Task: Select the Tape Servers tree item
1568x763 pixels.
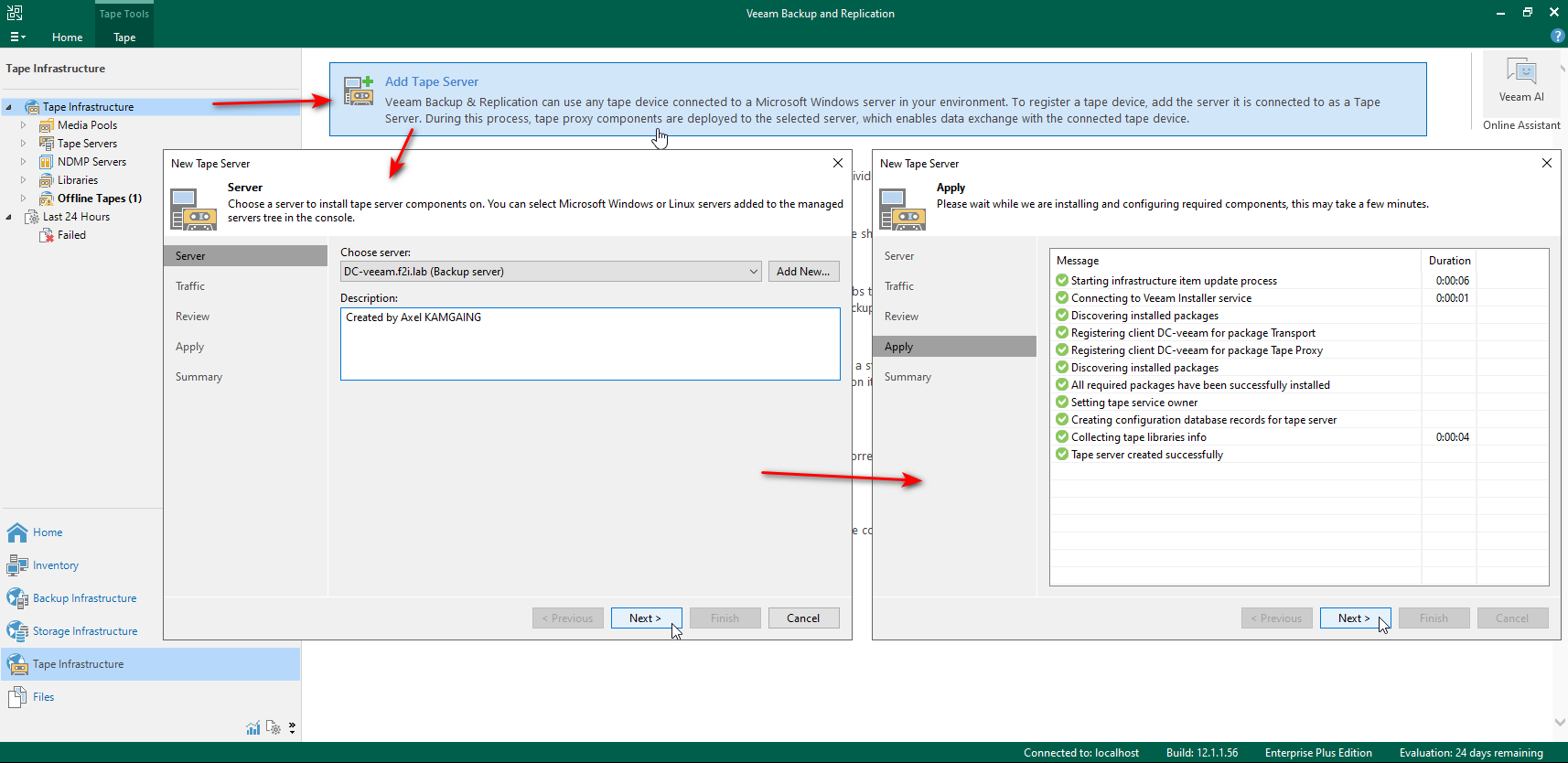Action: click(87, 144)
